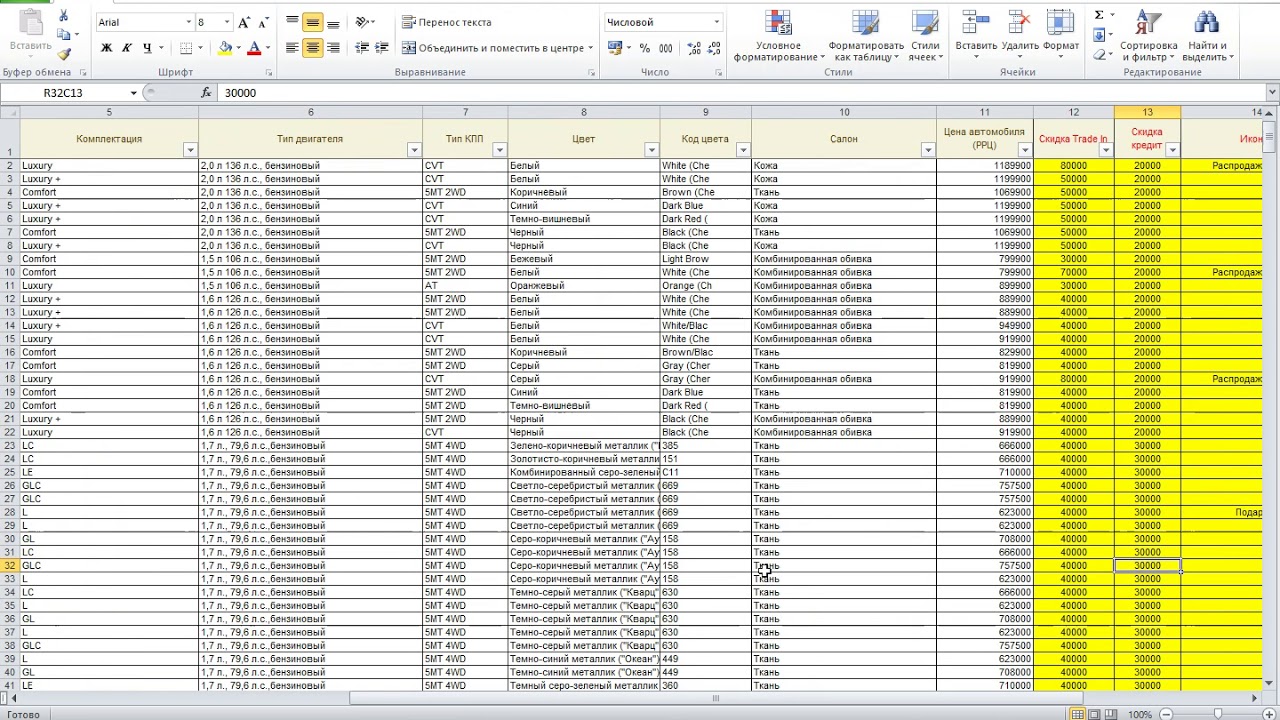The image size is (1280, 720).
Task: Open the R32C13 name box dropdown
Action: point(135,92)
